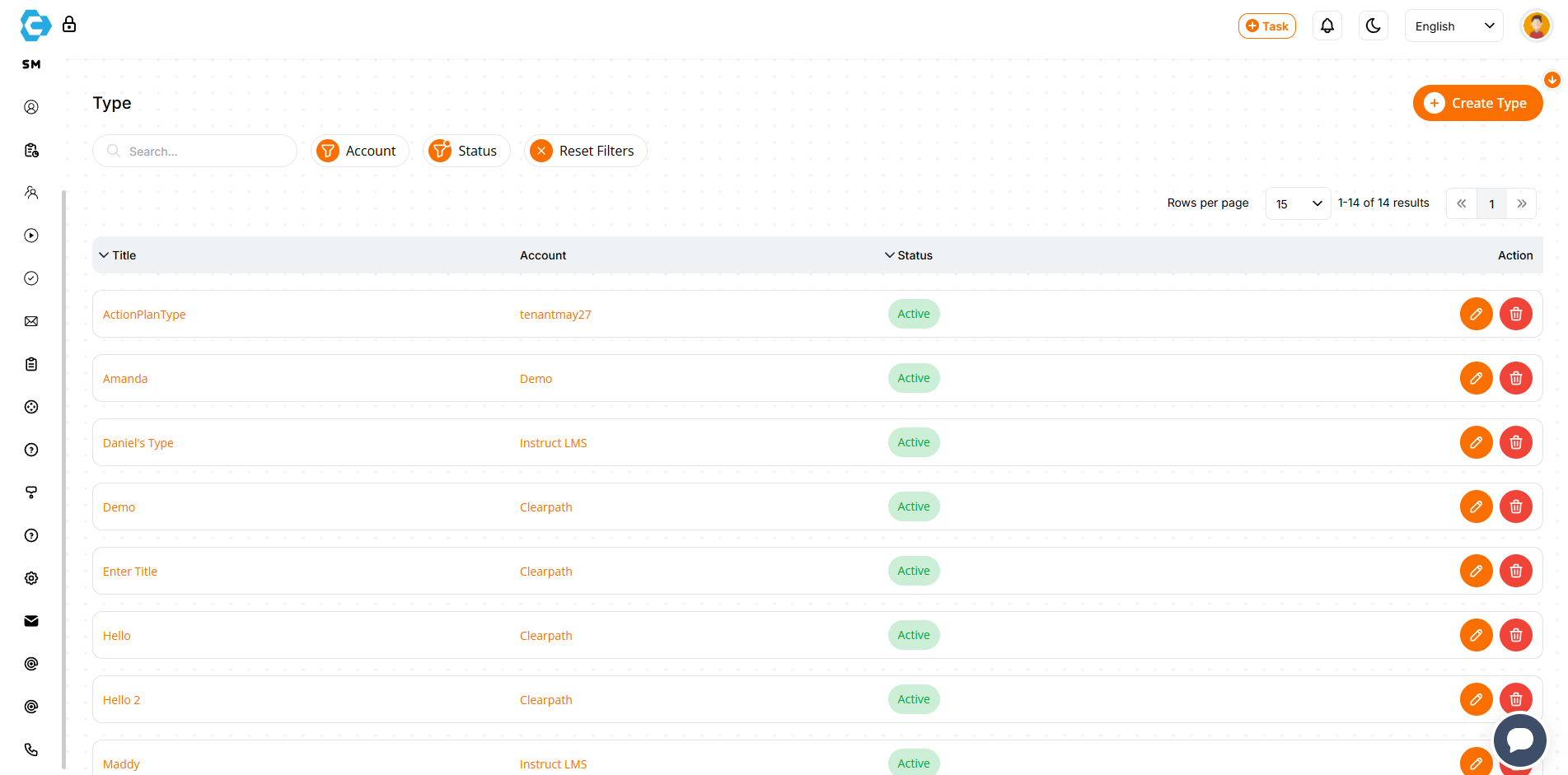The image size is (1568, 775).
Task: Open the Account filter
Action: pyautogui.click(x=360, y=151)
